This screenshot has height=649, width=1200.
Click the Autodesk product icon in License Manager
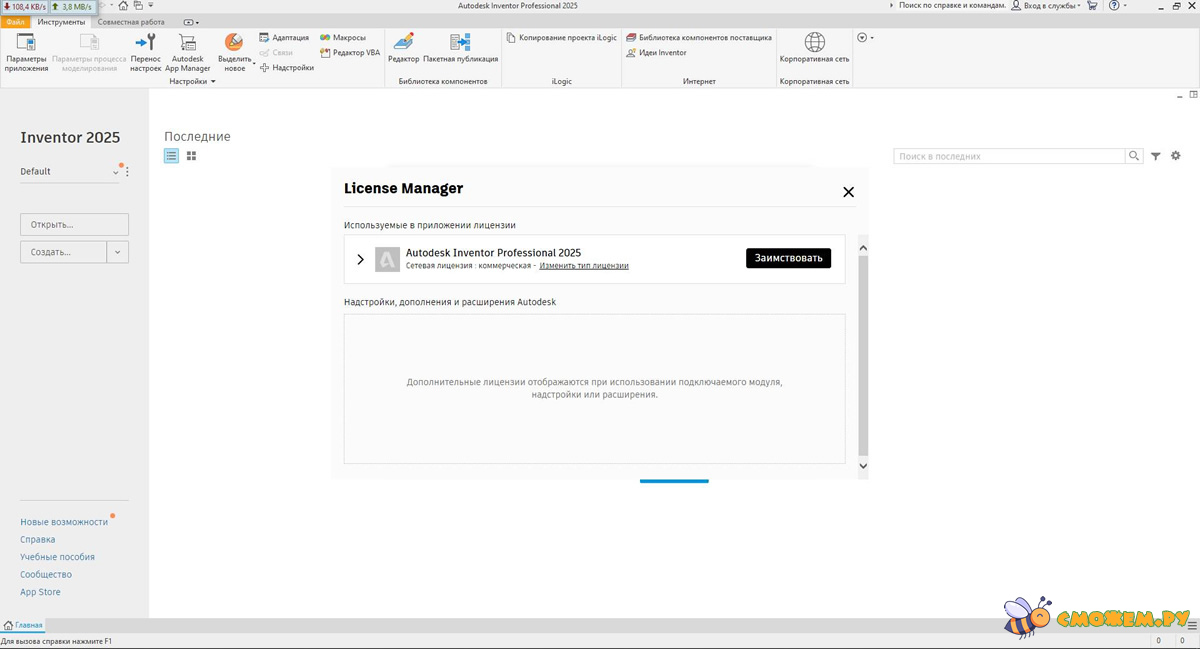coord(387,259)
